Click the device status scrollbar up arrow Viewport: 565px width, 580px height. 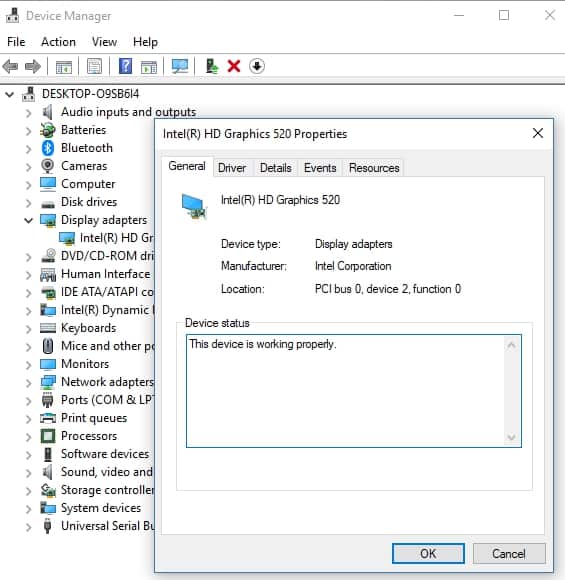tap(512, 345)
